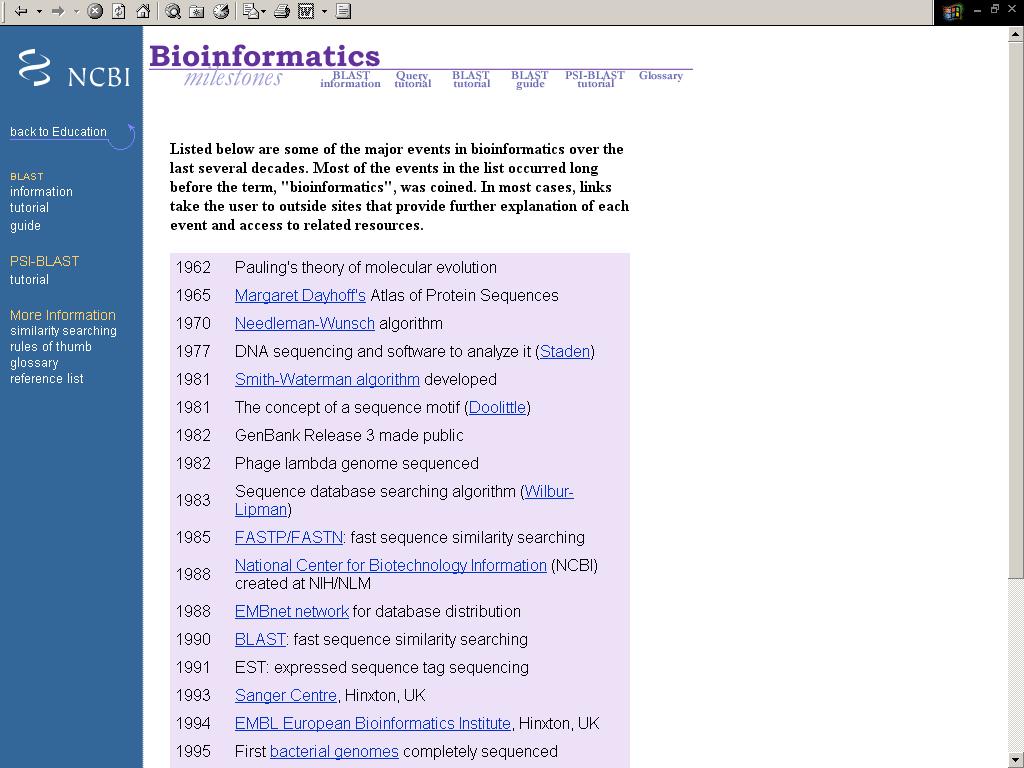Click 'Phage lambda genome sequenced' text
The width and height of the screenshot is (1024, 768).
(357, 464)
